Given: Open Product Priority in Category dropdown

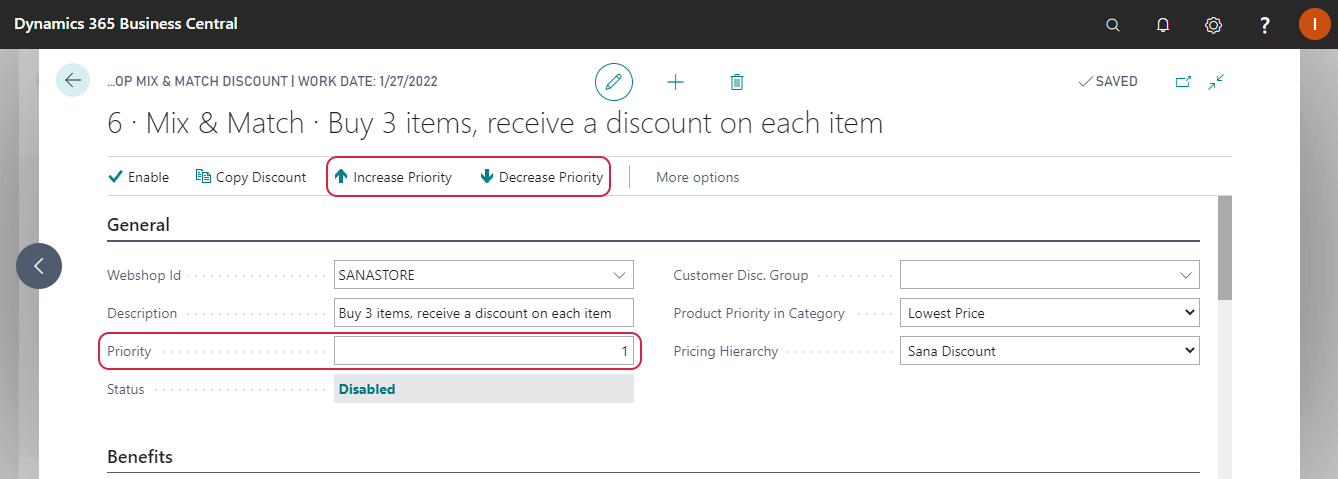Looking at the screenshot, I should pos(1050,313).
